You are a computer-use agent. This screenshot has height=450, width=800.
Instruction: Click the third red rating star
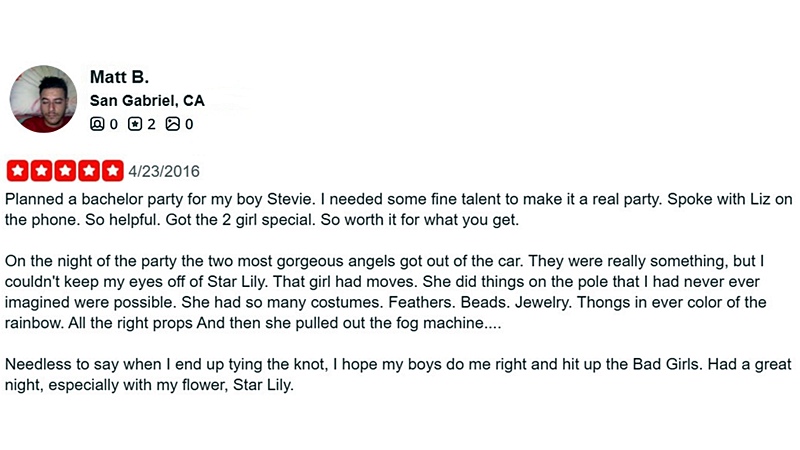click(65, 171)
